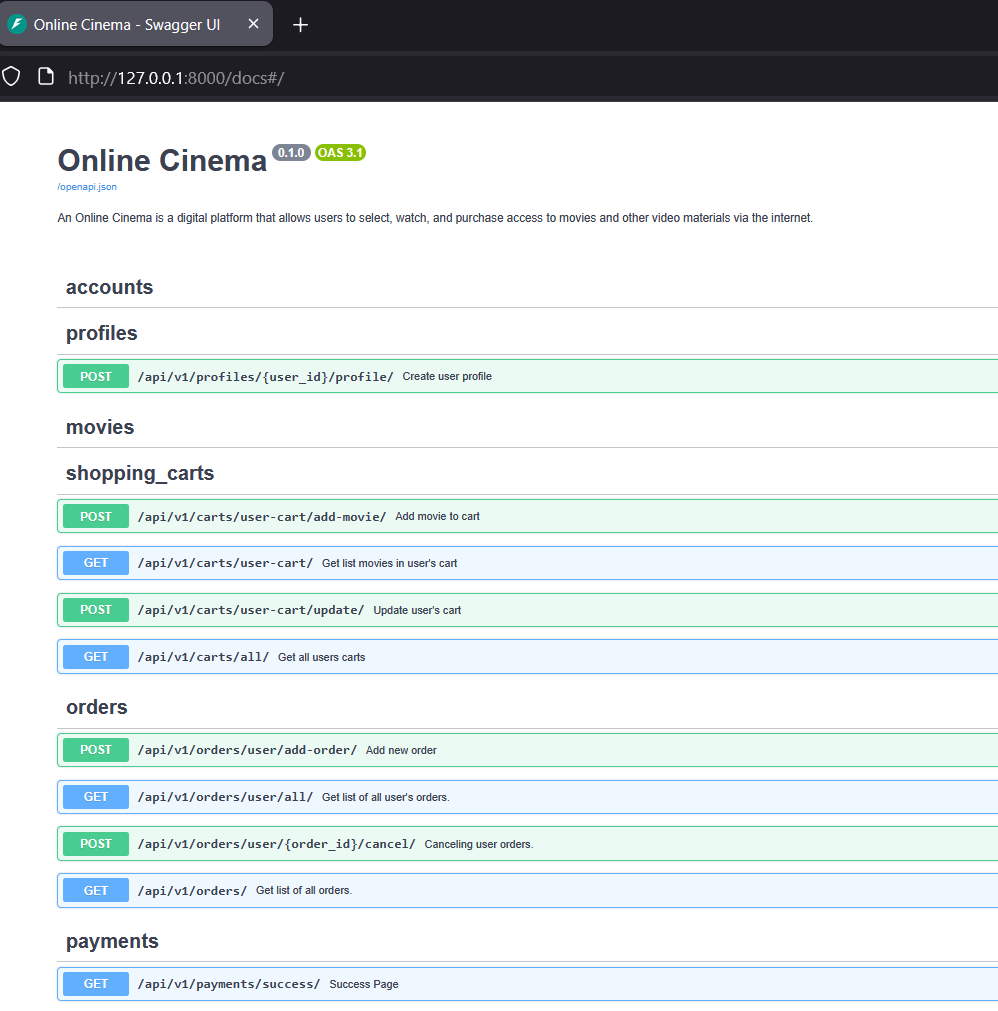Click the address bar URL field
This screenshot has height=1011, width=998.
[500, 77]
